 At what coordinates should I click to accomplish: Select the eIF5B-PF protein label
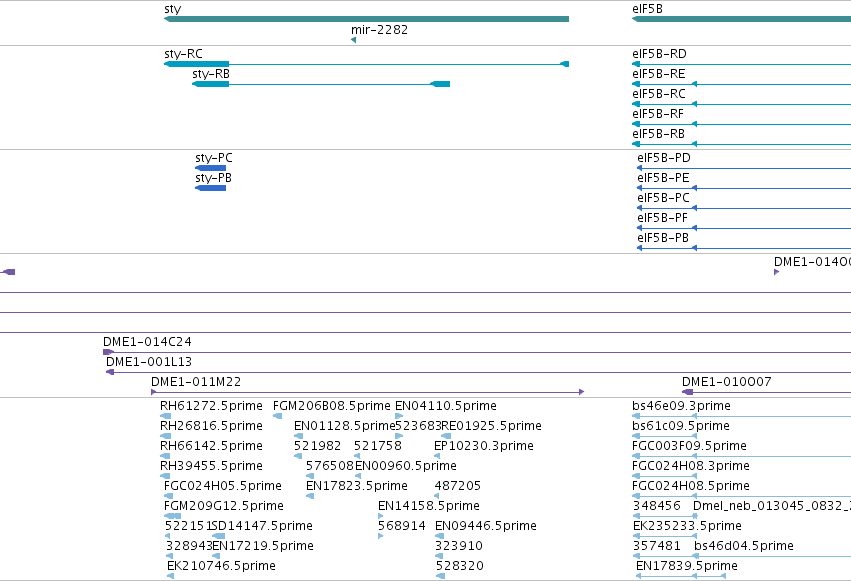point(662,218)
